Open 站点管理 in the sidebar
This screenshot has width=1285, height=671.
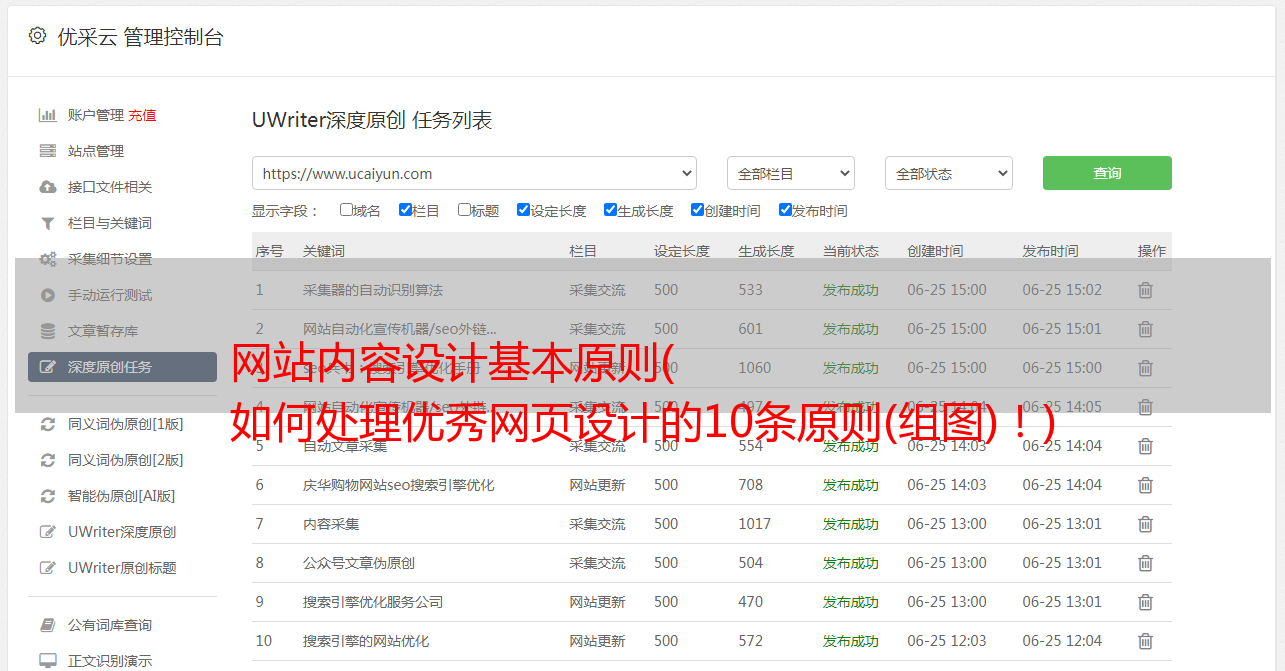coord(96,151)
